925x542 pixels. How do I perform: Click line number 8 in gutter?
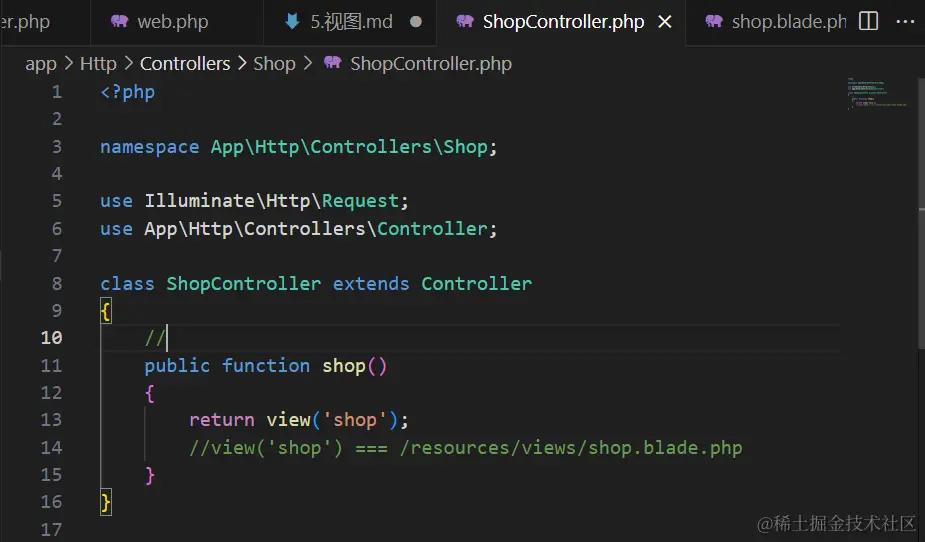57,284
